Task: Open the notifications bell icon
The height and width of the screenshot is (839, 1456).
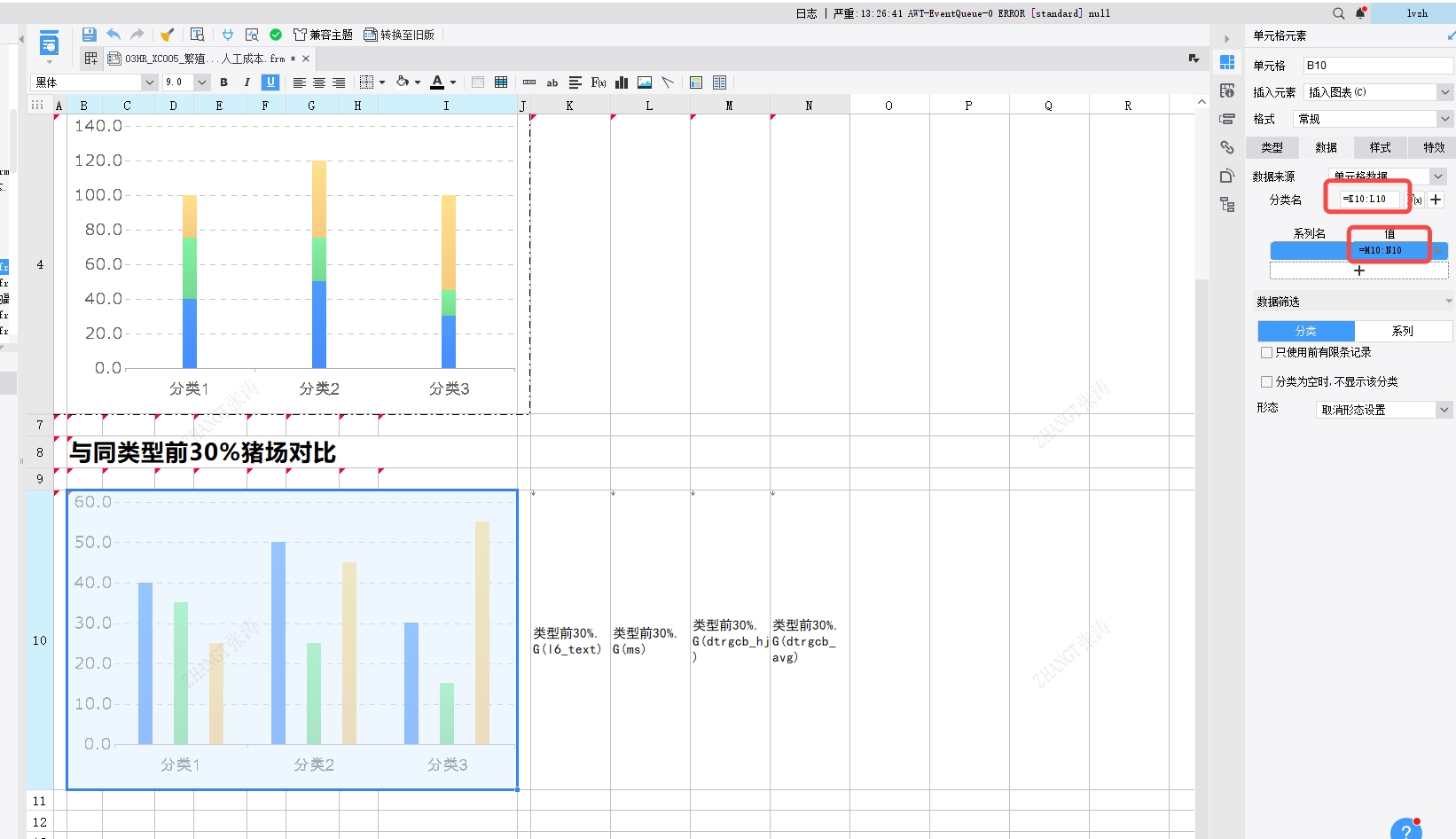Action: [x=1360, y=13]
